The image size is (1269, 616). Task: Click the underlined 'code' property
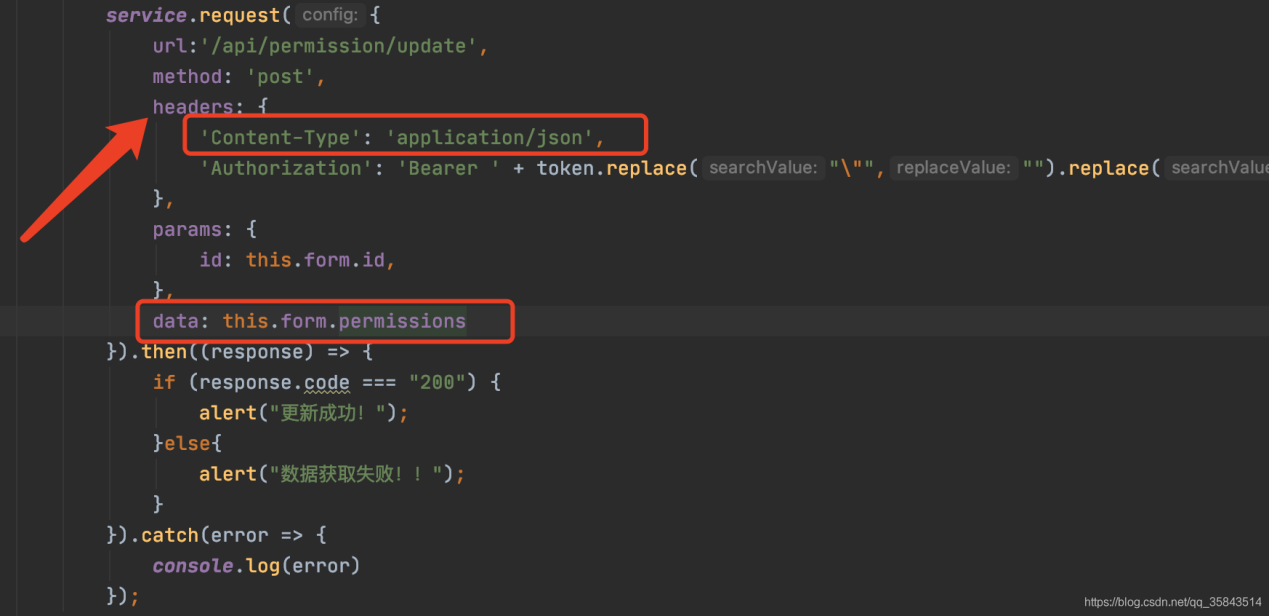pyautogui.click(x=327, y=383)
